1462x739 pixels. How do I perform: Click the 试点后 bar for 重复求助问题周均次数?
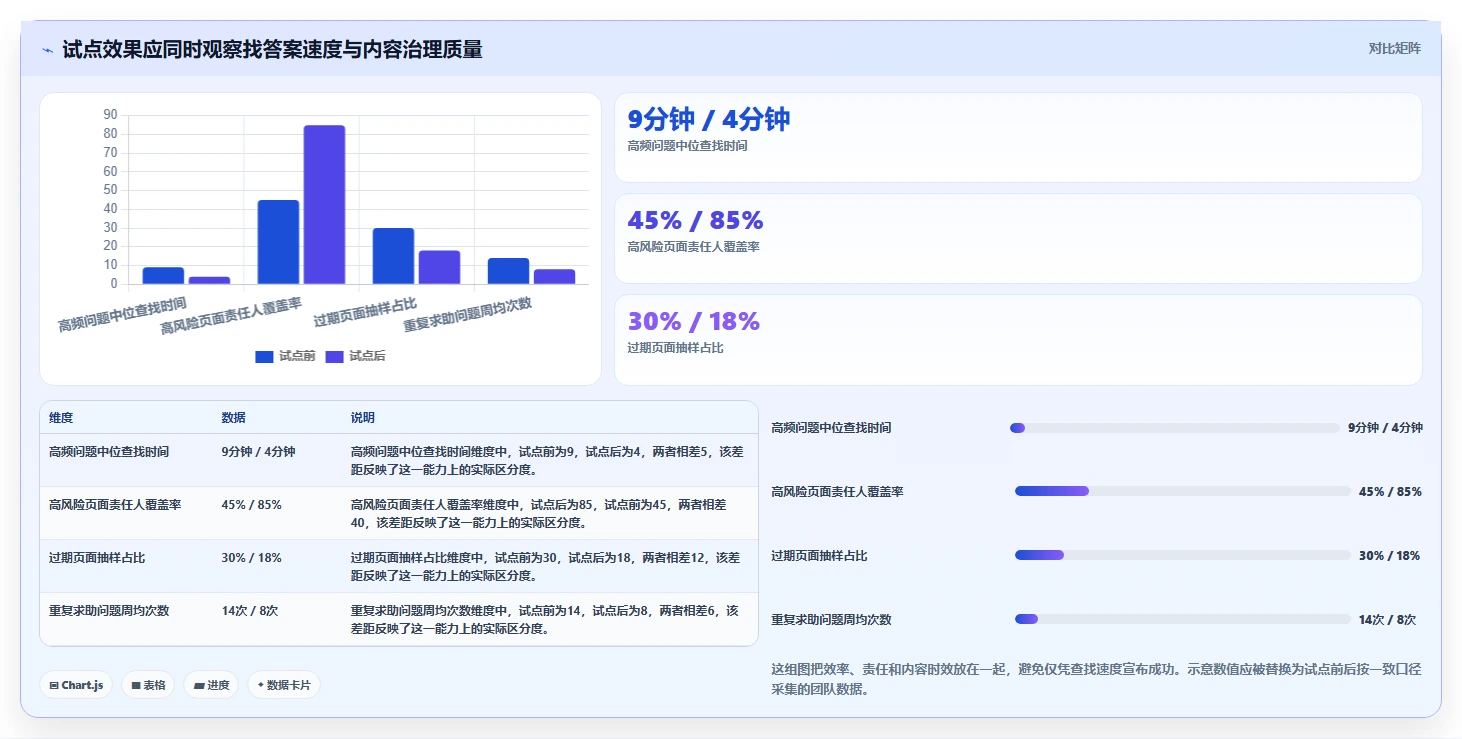click(x=554, y=277)
